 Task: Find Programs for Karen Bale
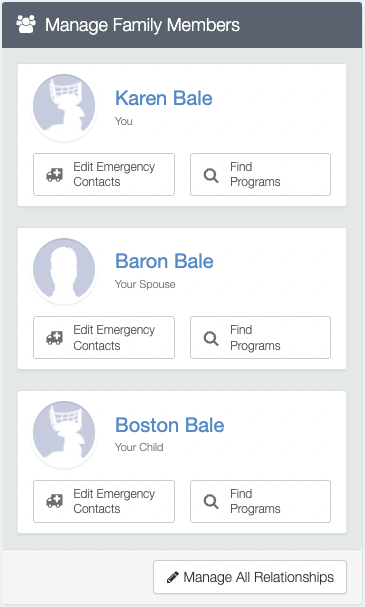(260, 175)
